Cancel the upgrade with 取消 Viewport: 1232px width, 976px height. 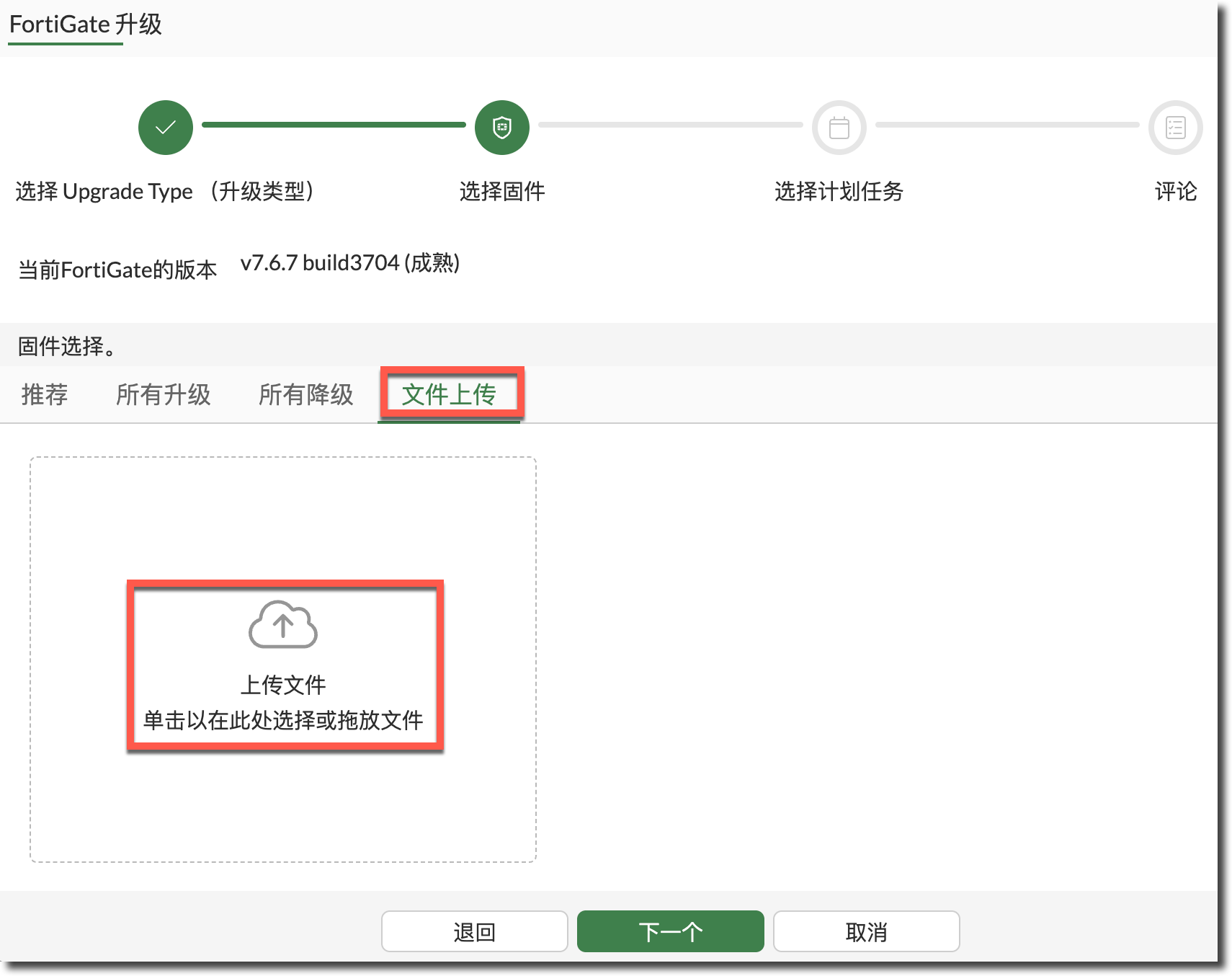[867, 931]
